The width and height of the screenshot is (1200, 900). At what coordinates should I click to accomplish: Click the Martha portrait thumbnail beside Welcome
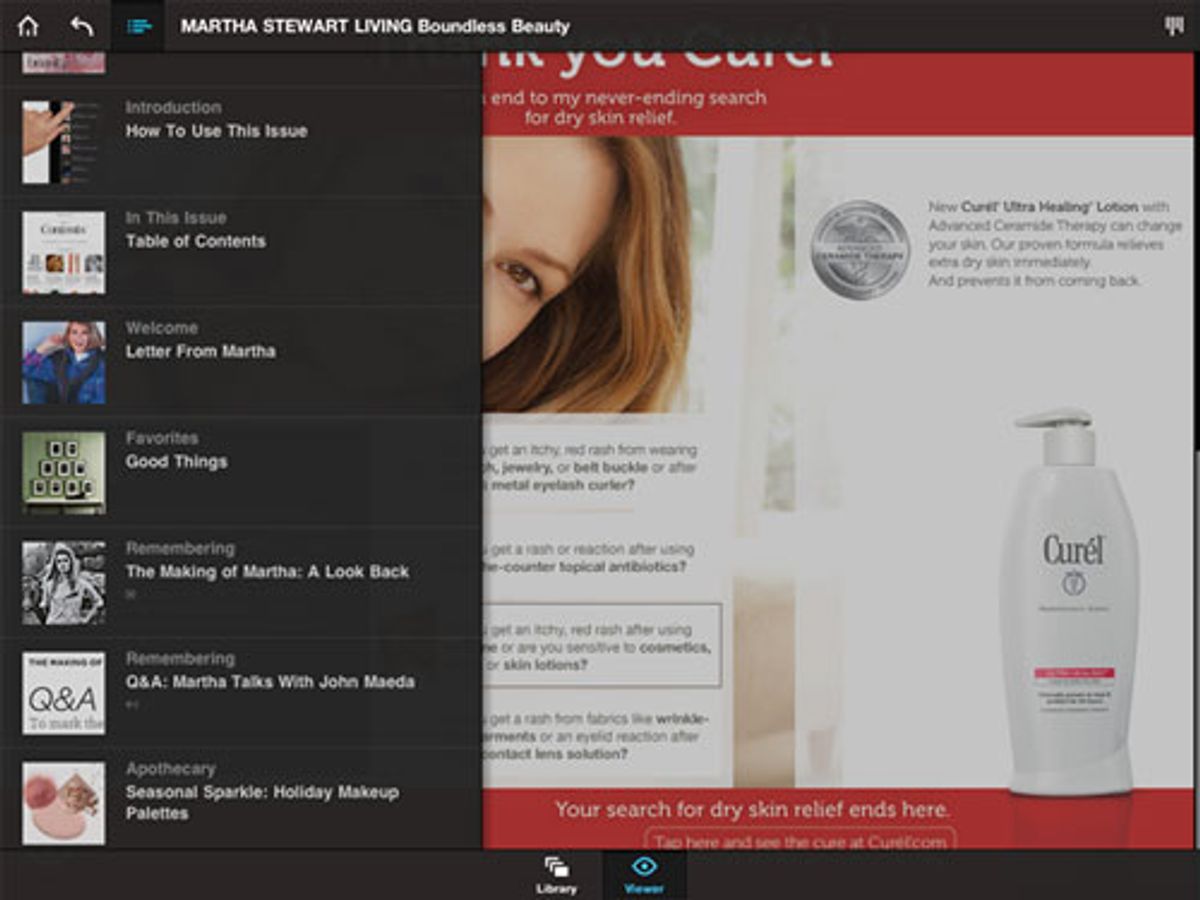[x=62, y=361]
